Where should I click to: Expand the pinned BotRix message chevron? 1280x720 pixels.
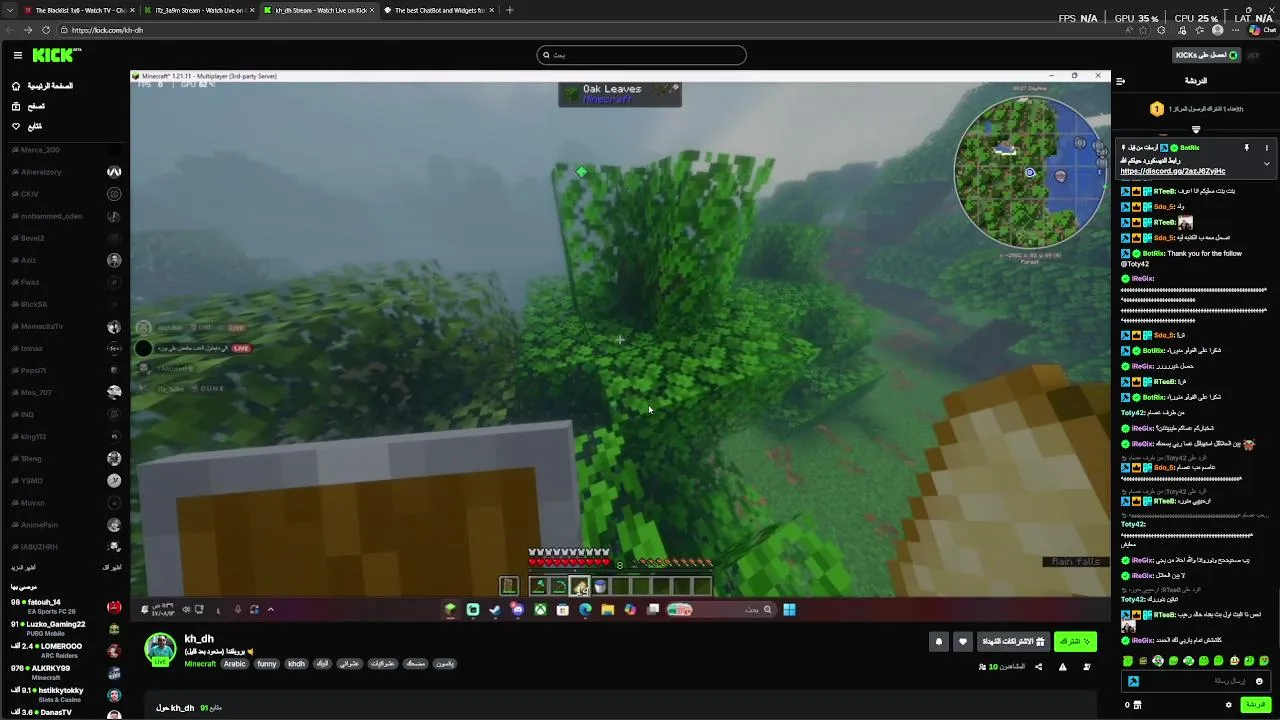click(x=1266, y=163)
